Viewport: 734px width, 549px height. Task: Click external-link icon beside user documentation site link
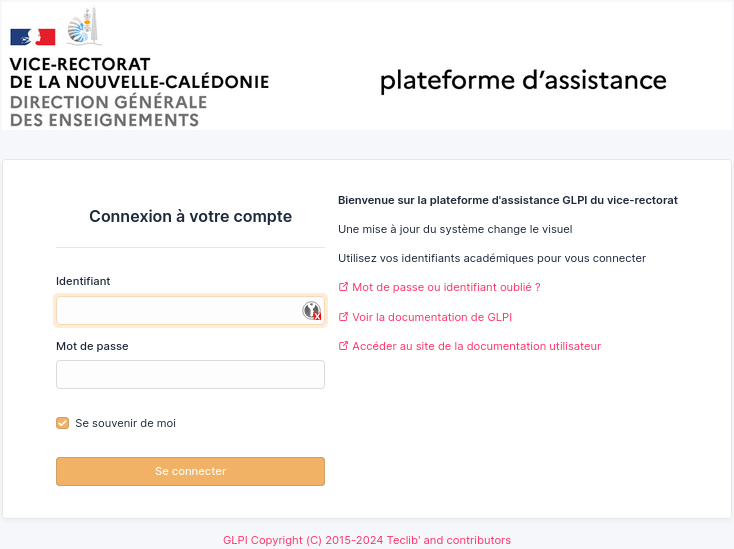coord(343,346)
